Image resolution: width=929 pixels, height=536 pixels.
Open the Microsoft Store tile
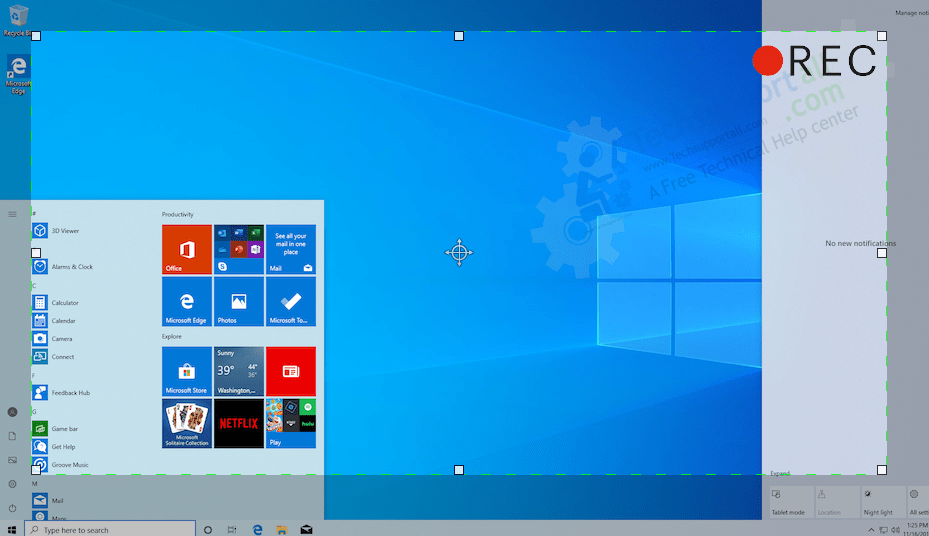[x=187, y=371]
